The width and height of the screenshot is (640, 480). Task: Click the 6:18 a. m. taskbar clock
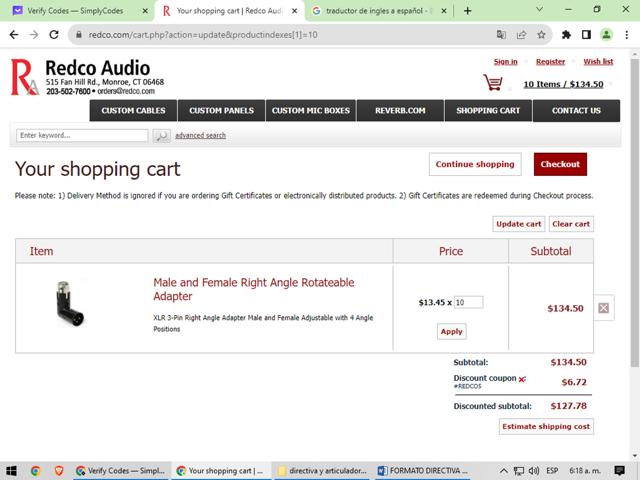[x=585, y=471]
